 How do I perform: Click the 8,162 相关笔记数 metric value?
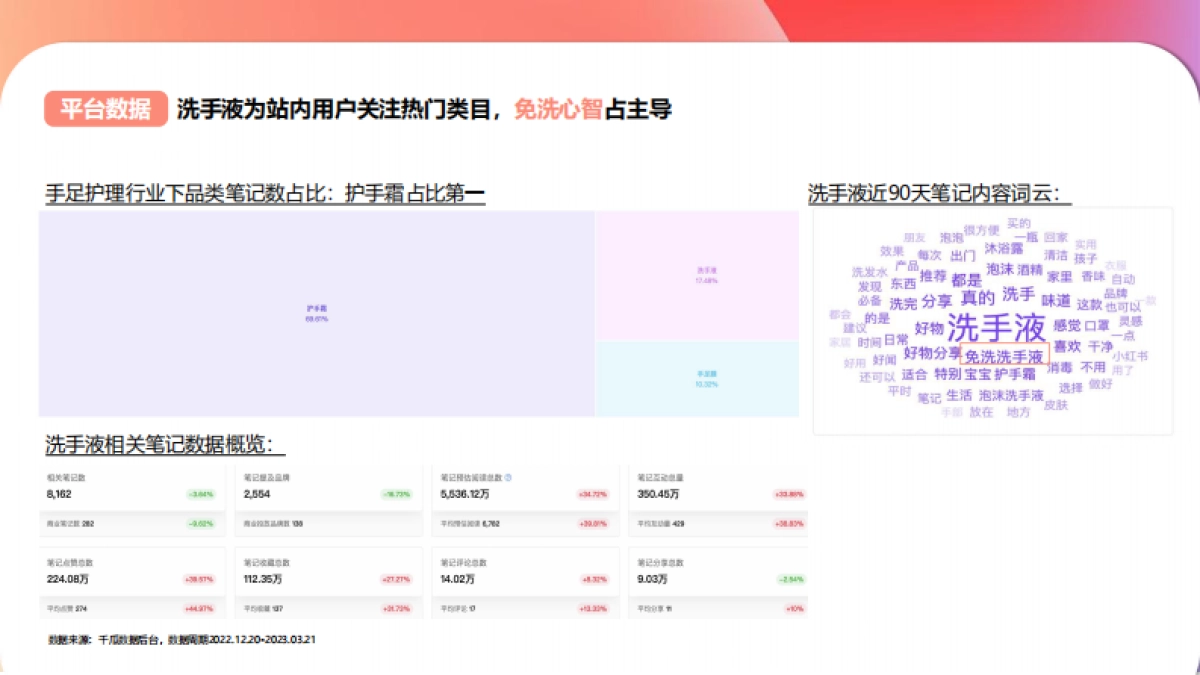[60, 494]
